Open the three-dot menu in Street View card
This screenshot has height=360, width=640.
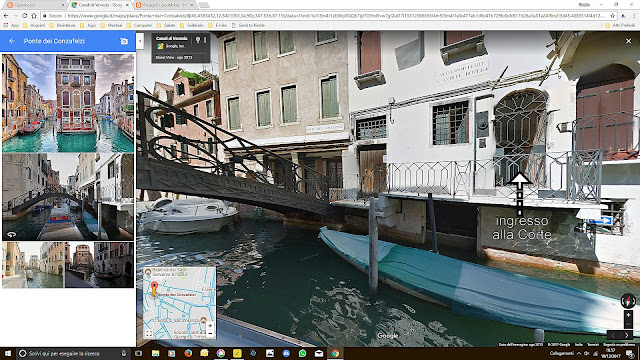coord(205,40)
